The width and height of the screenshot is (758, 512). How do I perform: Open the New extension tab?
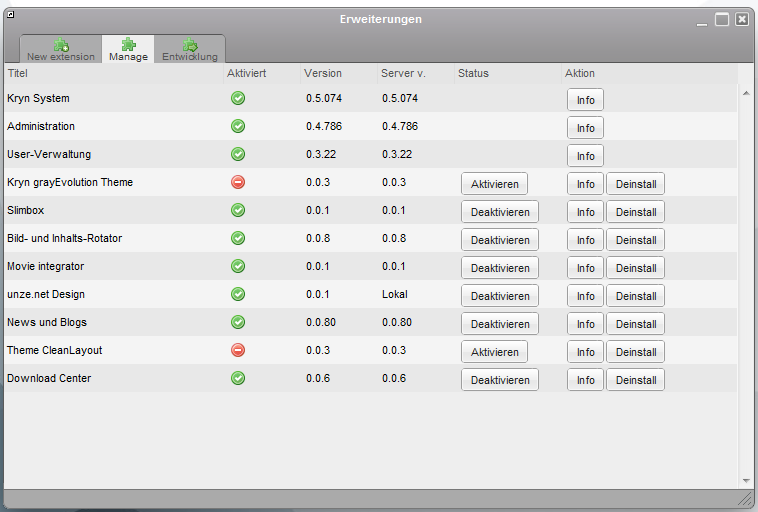pyautogui.click(x=61, y=49)
